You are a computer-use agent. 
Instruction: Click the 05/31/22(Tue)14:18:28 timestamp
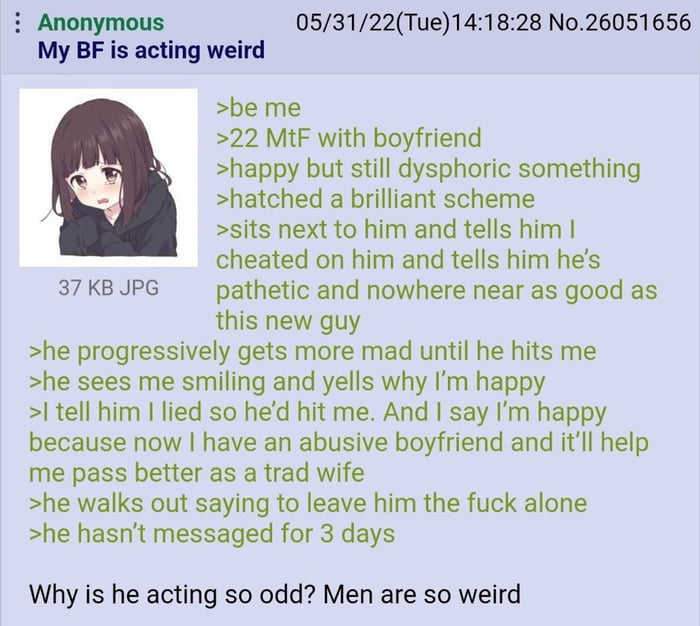[419, 22]
